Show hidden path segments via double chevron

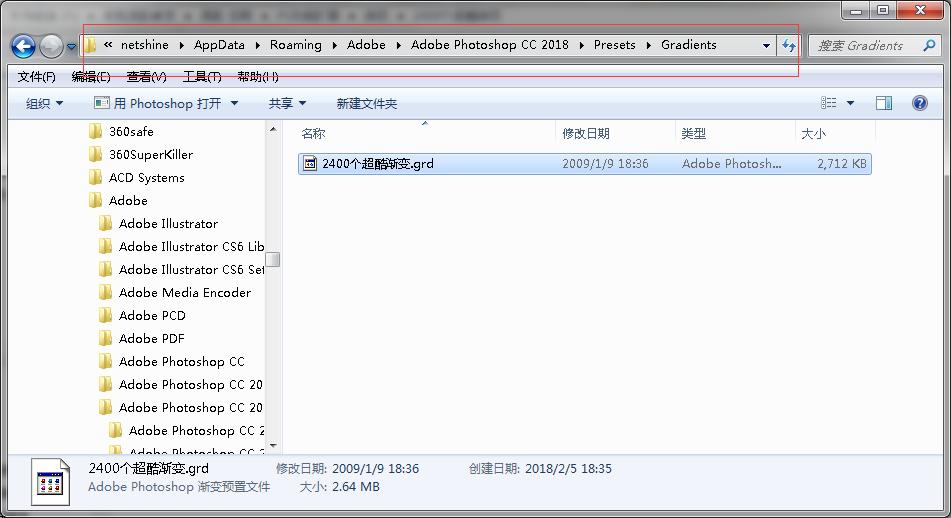tap(108, 45)
